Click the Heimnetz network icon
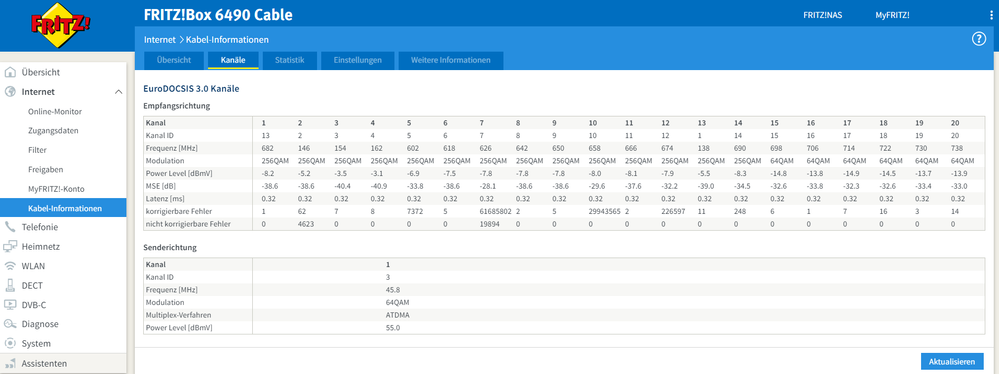 [x=10, y=247]
